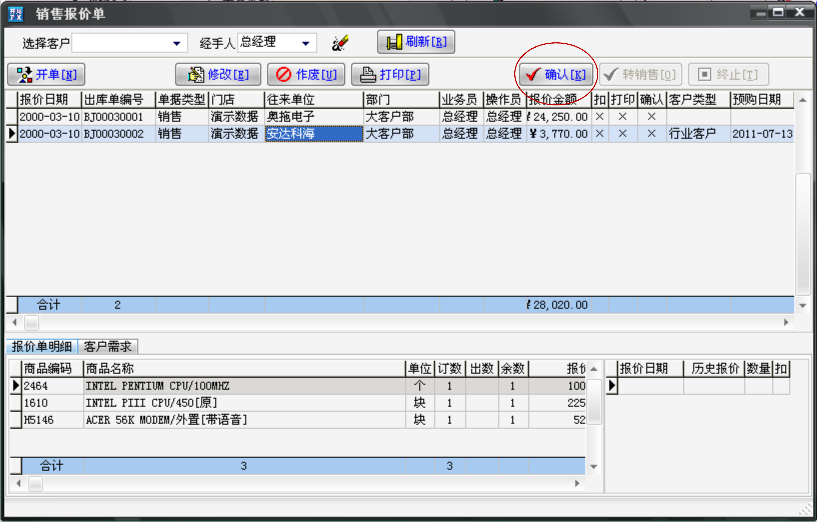Select the order number BJ00030002 cell
This screenshot has height=522, width=817.
pyautogui.click(x=119, y=134)
